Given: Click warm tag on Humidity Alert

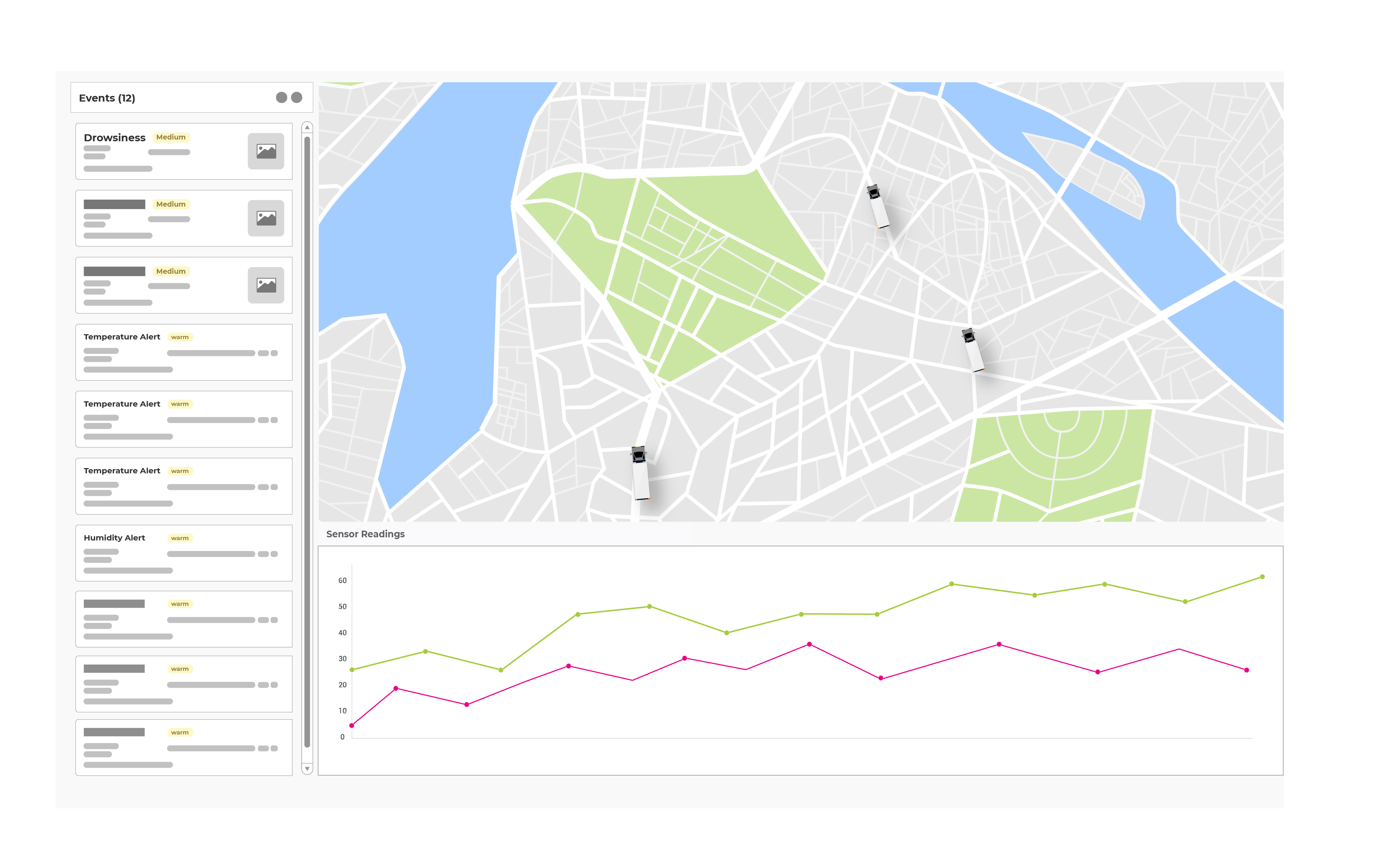Looking at the screenshot, I should (x=180, y=538).
